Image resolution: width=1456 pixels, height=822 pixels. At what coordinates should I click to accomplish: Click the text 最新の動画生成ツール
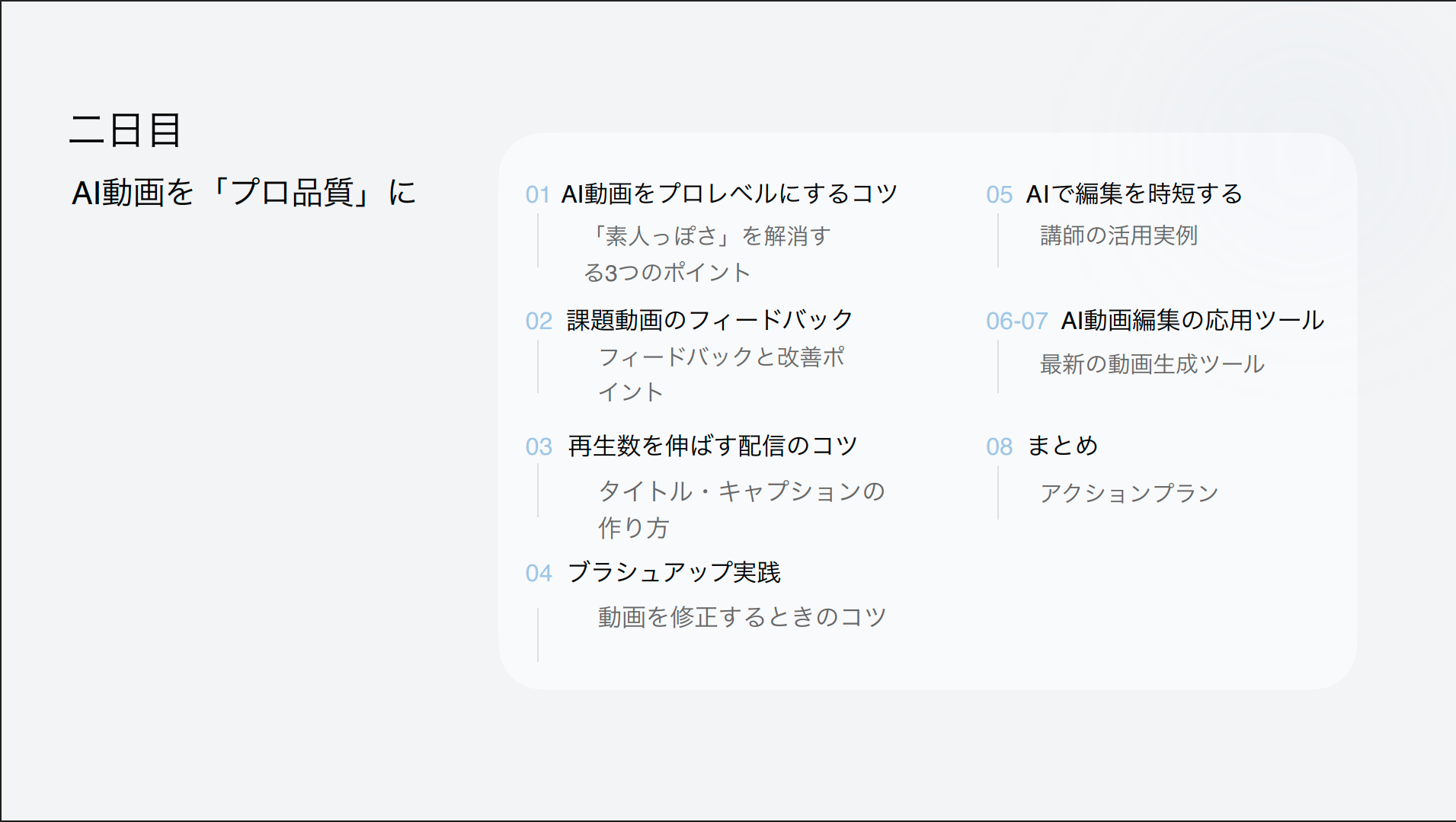pos(1152,365)
